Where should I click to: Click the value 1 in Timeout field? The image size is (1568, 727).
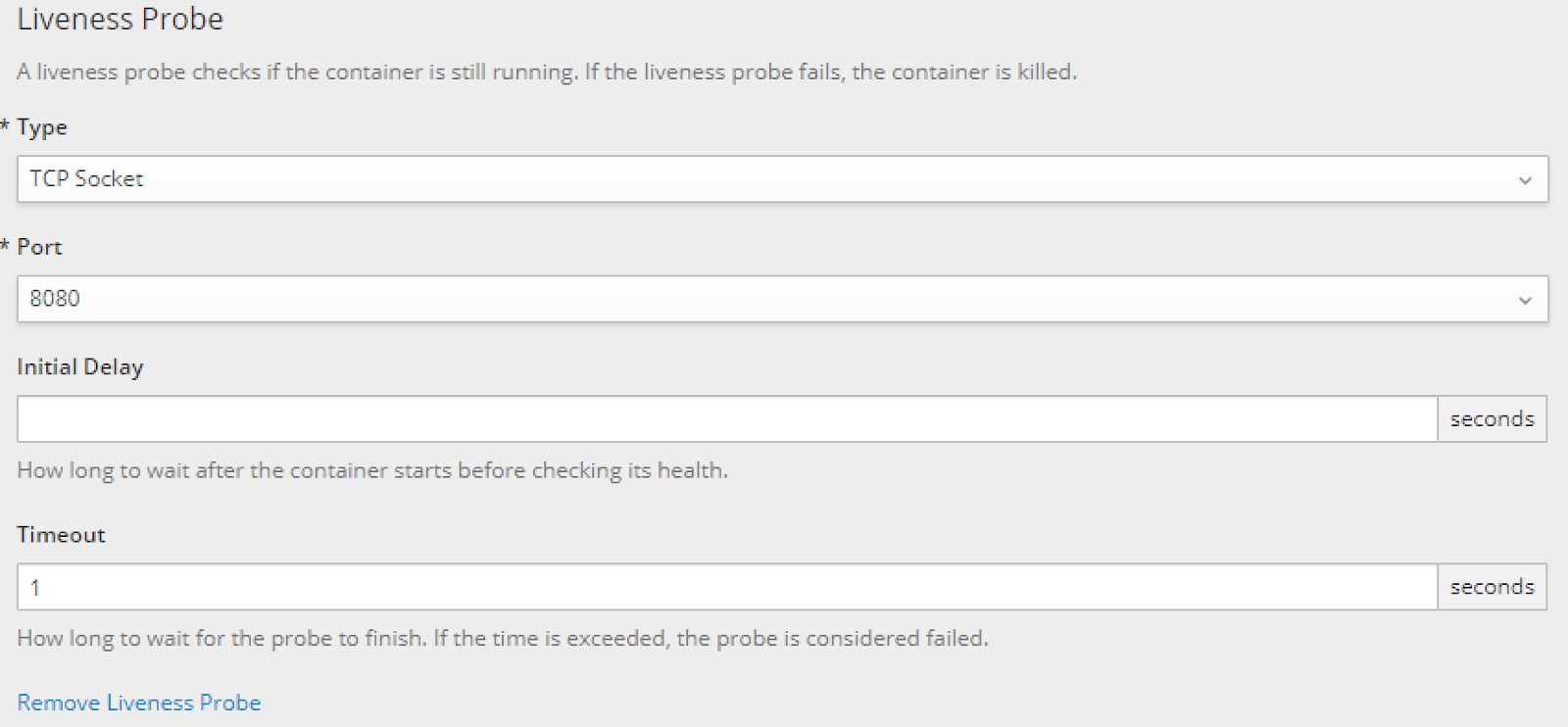[x=35, y=588]
